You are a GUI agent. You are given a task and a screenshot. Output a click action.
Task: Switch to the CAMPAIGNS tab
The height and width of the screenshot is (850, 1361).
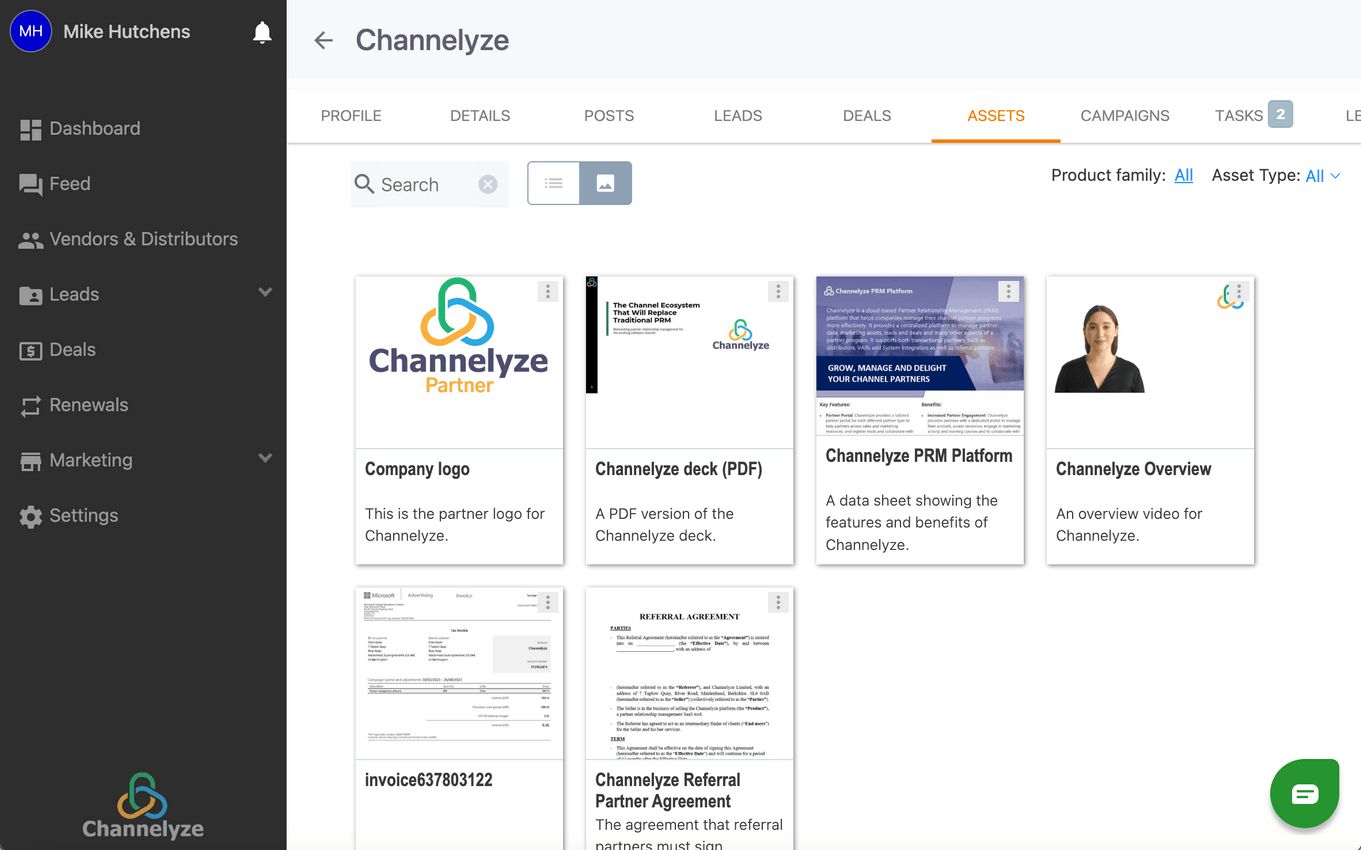point(1124,115)
